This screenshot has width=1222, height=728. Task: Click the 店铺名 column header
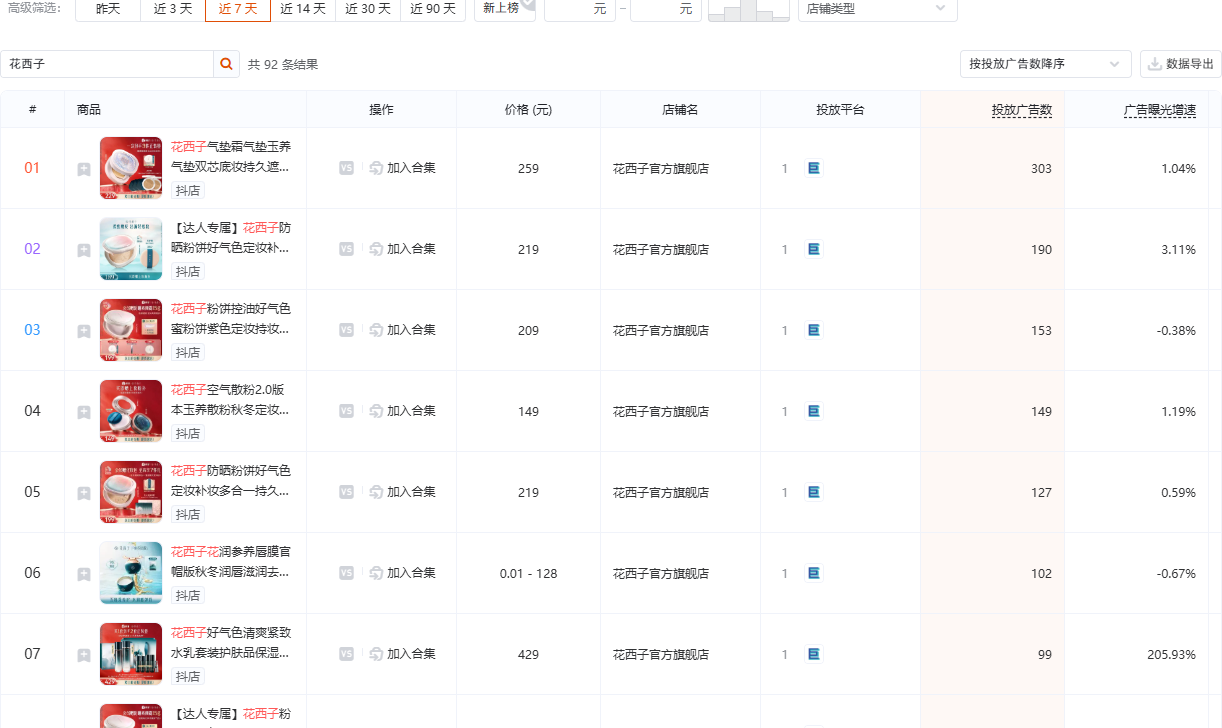(x=680, y=110)
